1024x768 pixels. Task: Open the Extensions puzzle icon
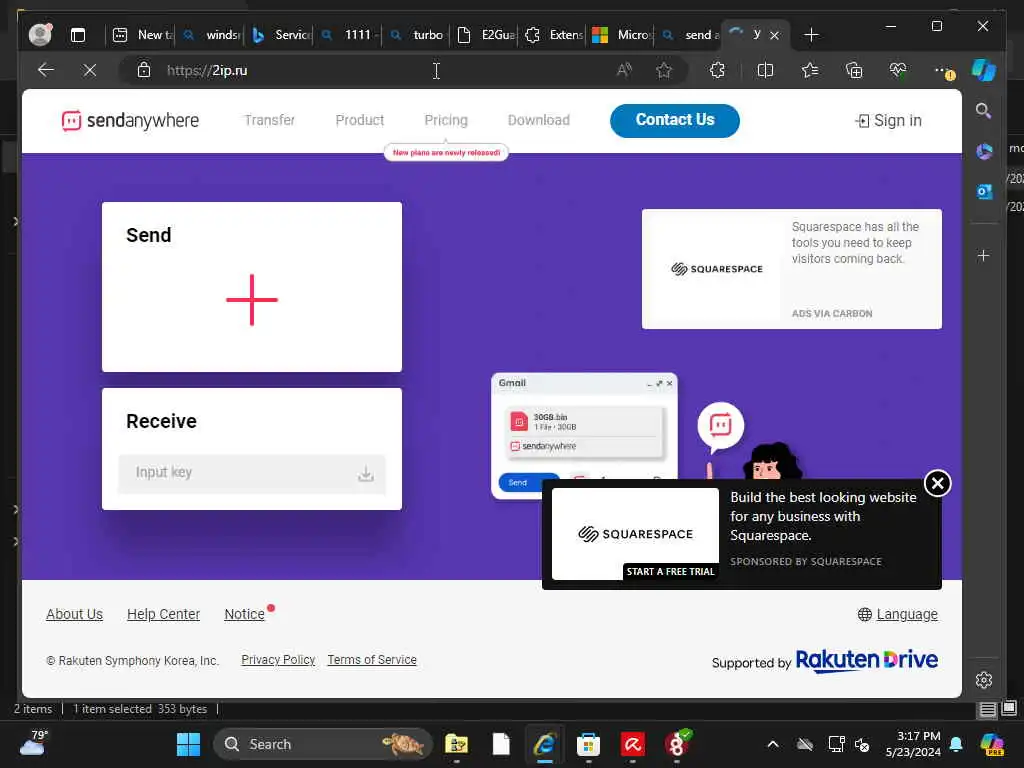click(717, 70)
